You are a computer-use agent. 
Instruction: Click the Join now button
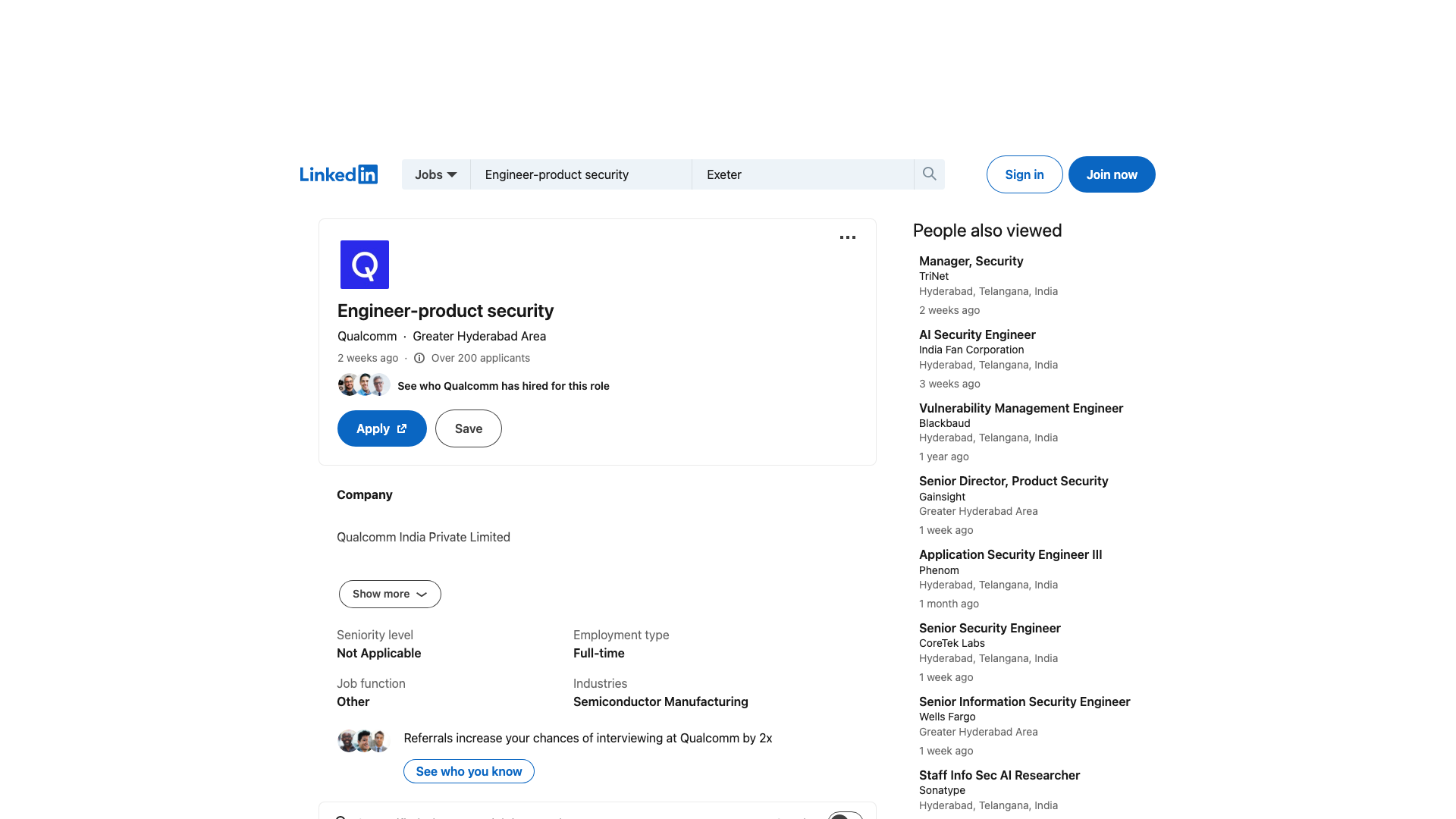(1112, 174)
